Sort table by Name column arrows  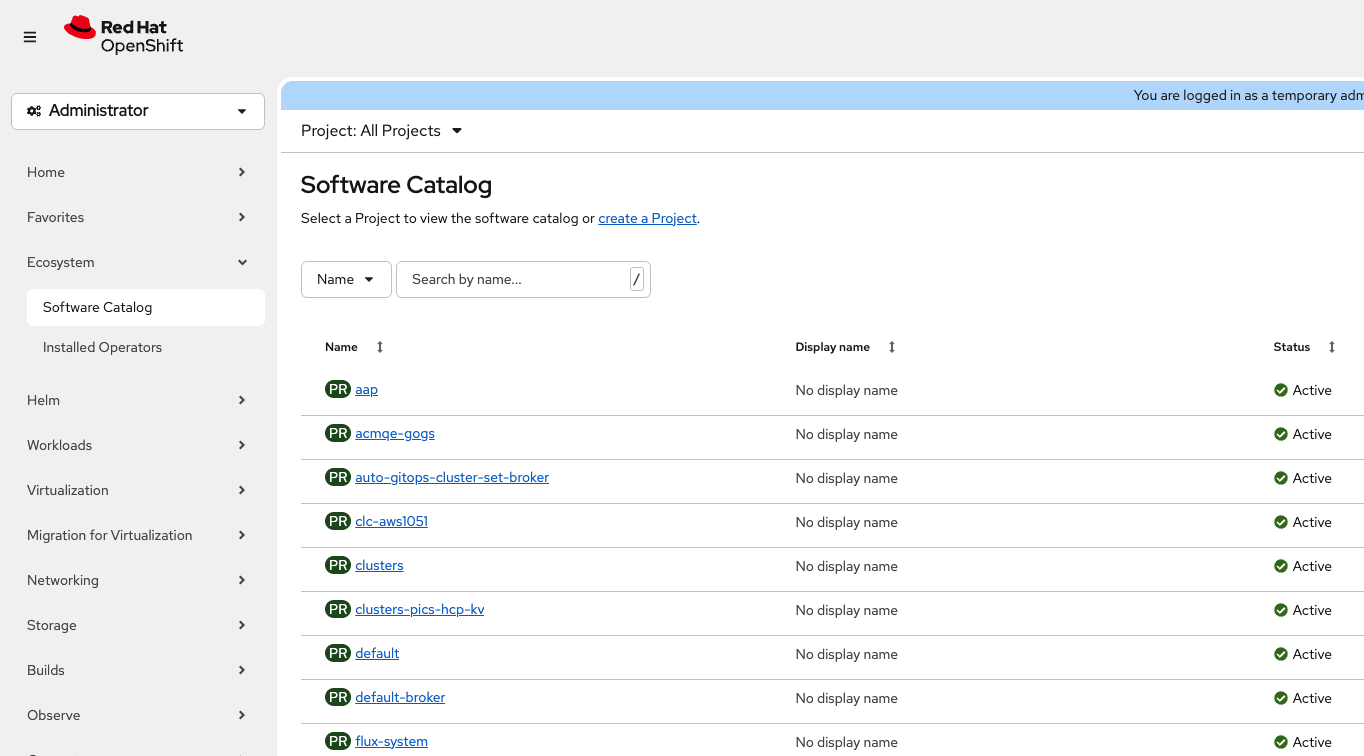380,347
